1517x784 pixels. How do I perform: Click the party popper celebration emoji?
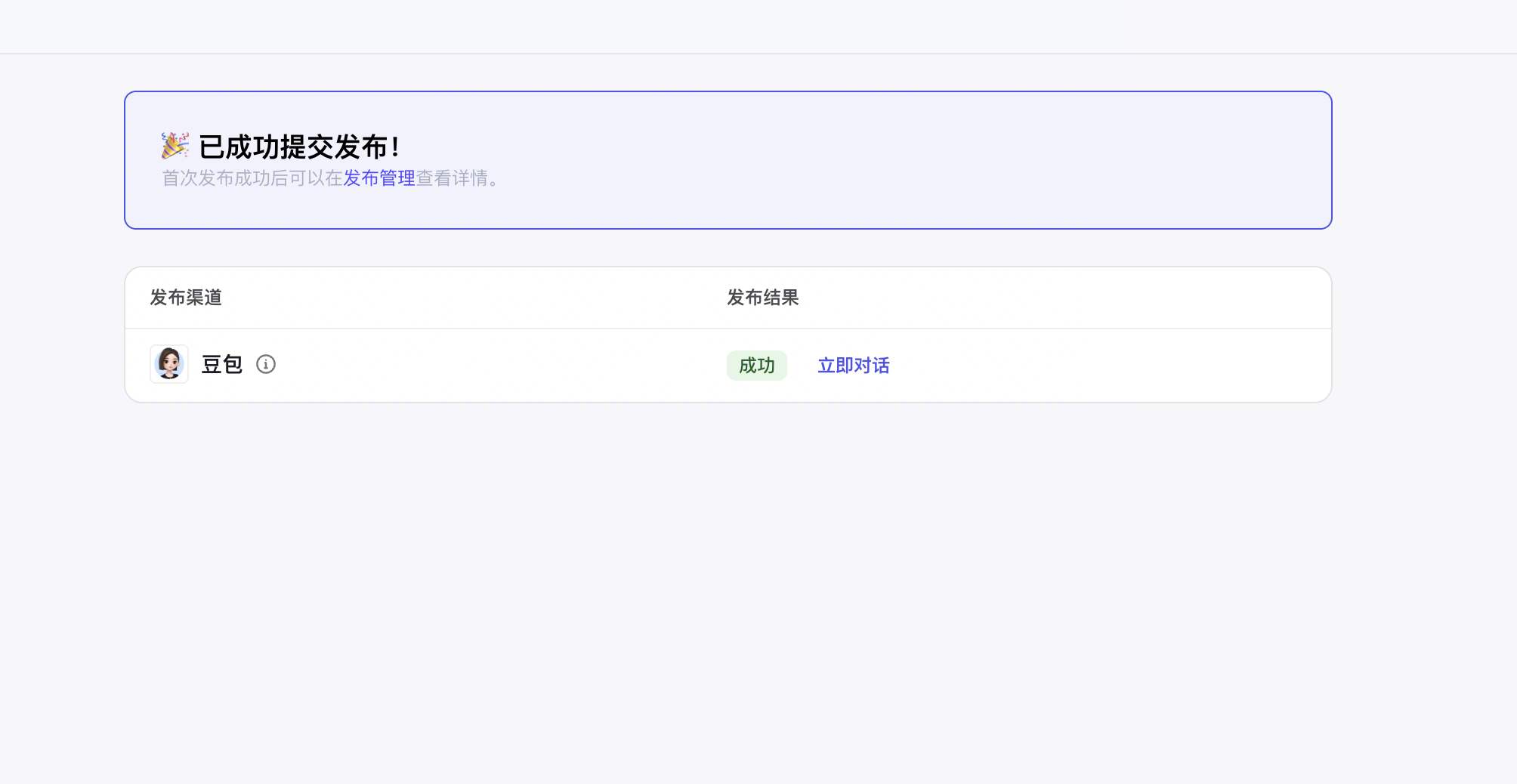click(175, 146)
